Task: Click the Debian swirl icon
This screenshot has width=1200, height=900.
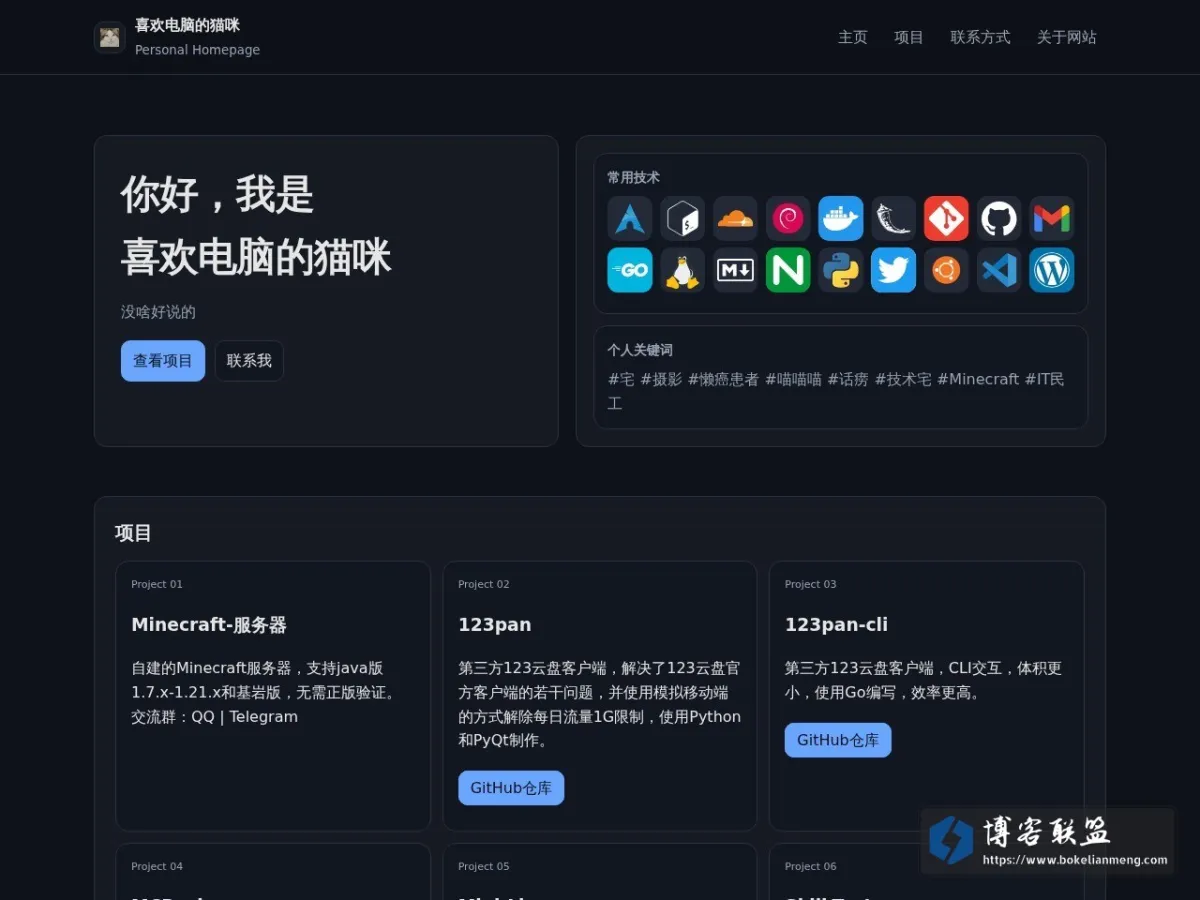Action: [788, 218]
